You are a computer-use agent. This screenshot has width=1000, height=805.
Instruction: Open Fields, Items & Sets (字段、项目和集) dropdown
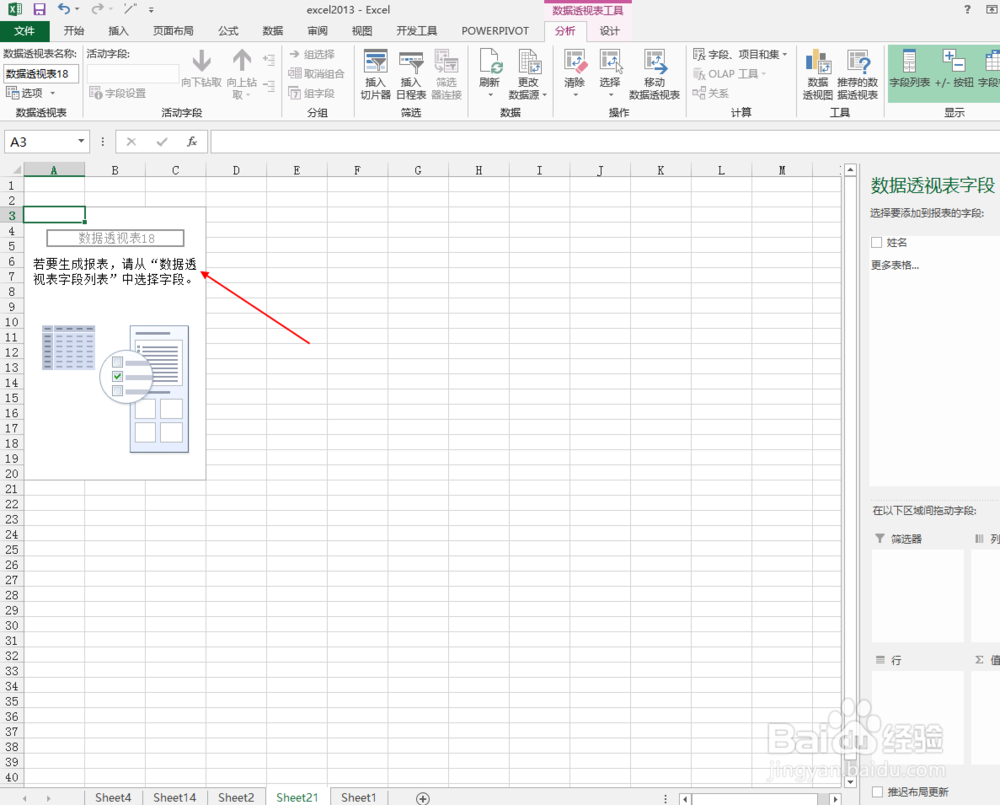740,54
